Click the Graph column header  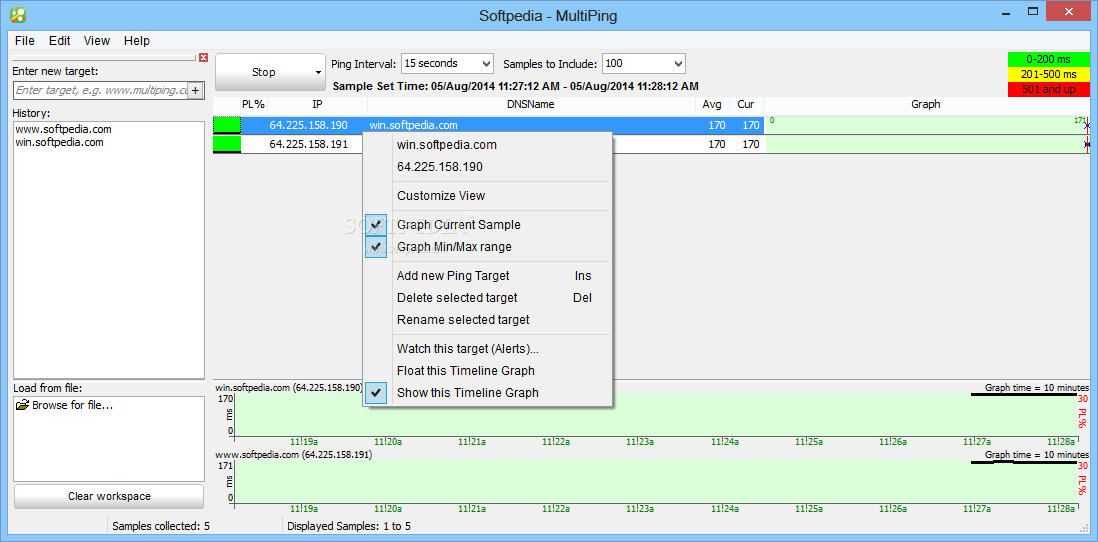[x=926, y=104]
